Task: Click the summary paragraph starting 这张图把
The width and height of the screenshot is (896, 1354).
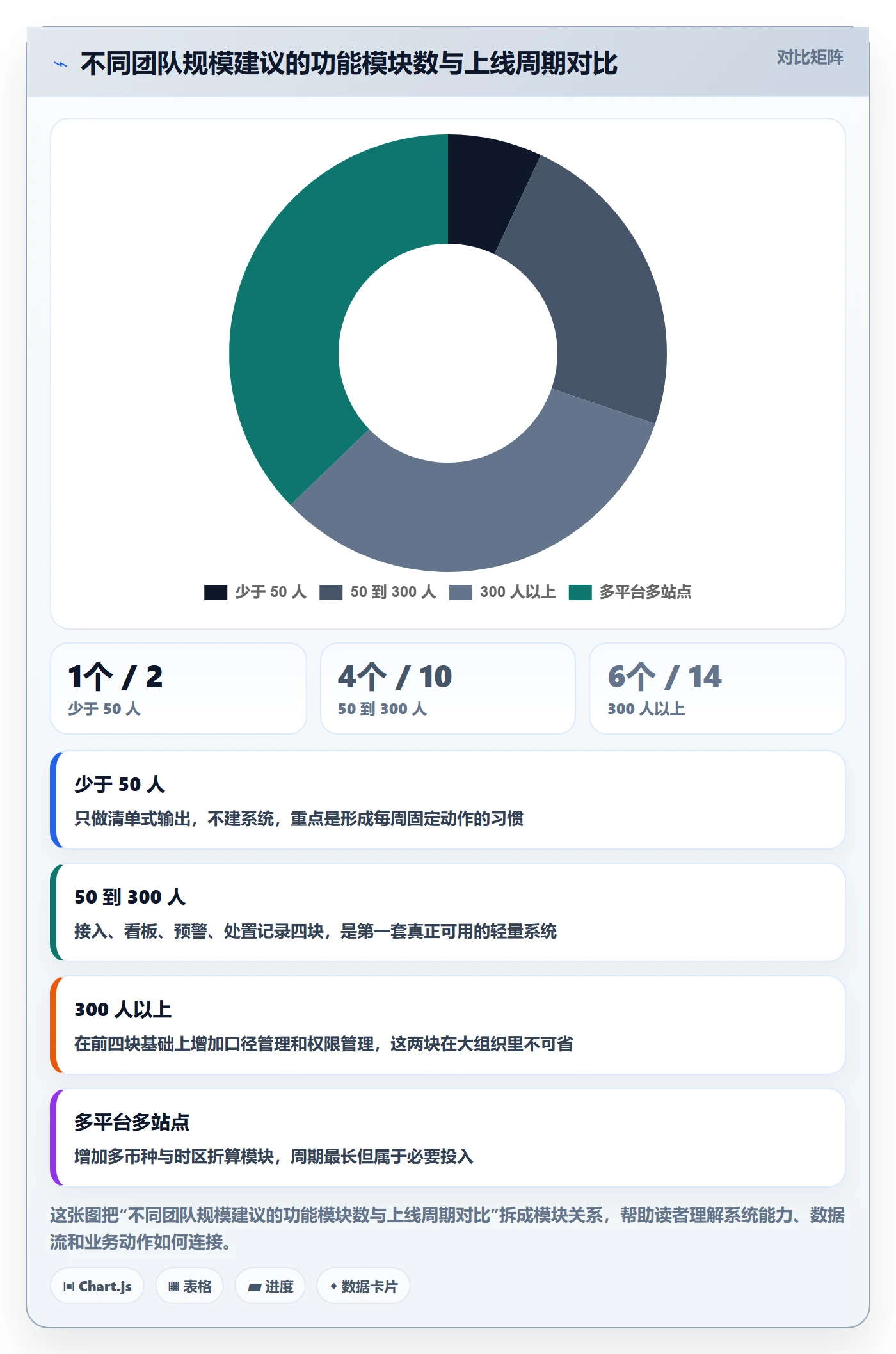Action: (x=448, y=1229)
